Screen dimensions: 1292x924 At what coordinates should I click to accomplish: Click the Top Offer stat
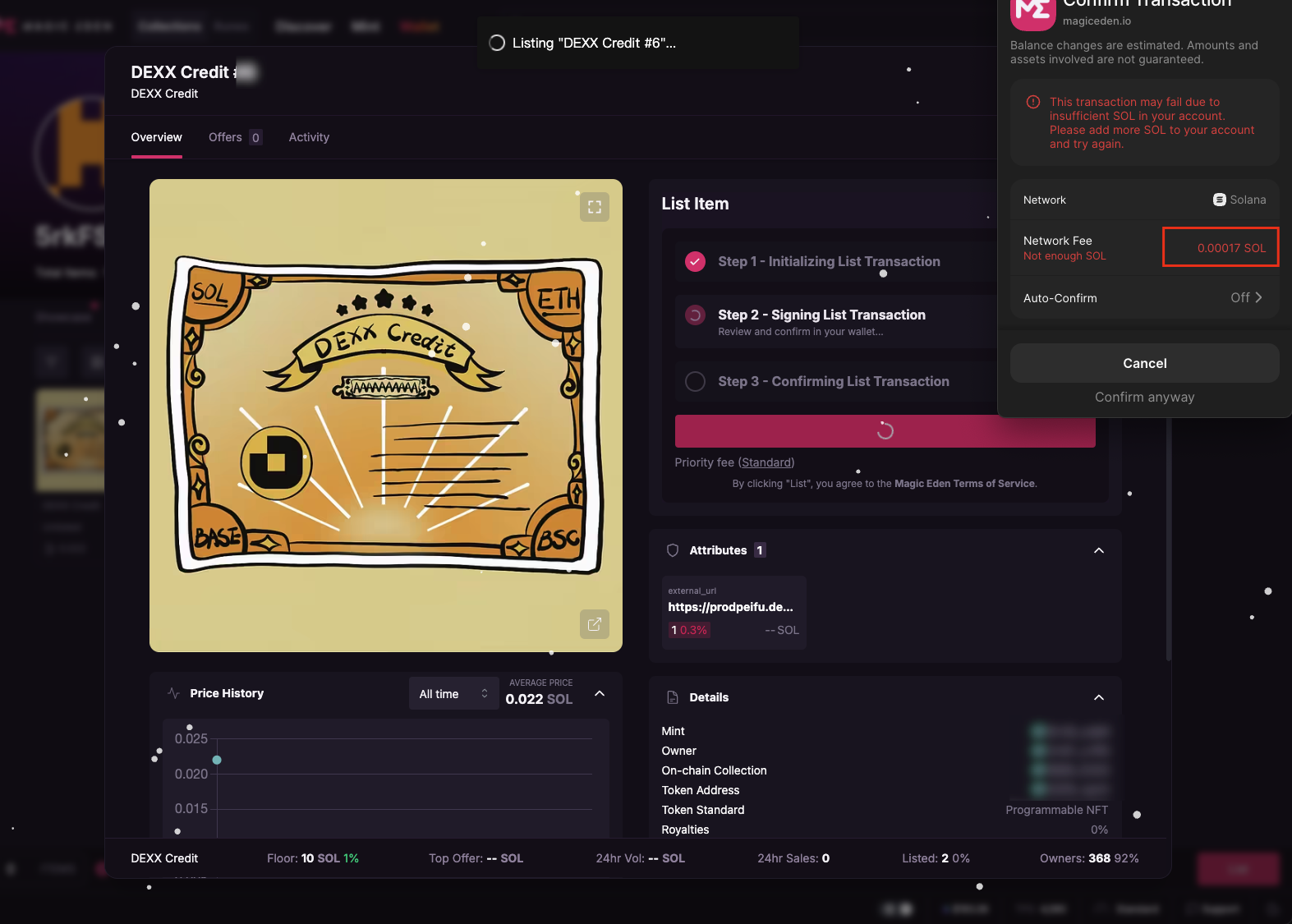pos(476,858)
